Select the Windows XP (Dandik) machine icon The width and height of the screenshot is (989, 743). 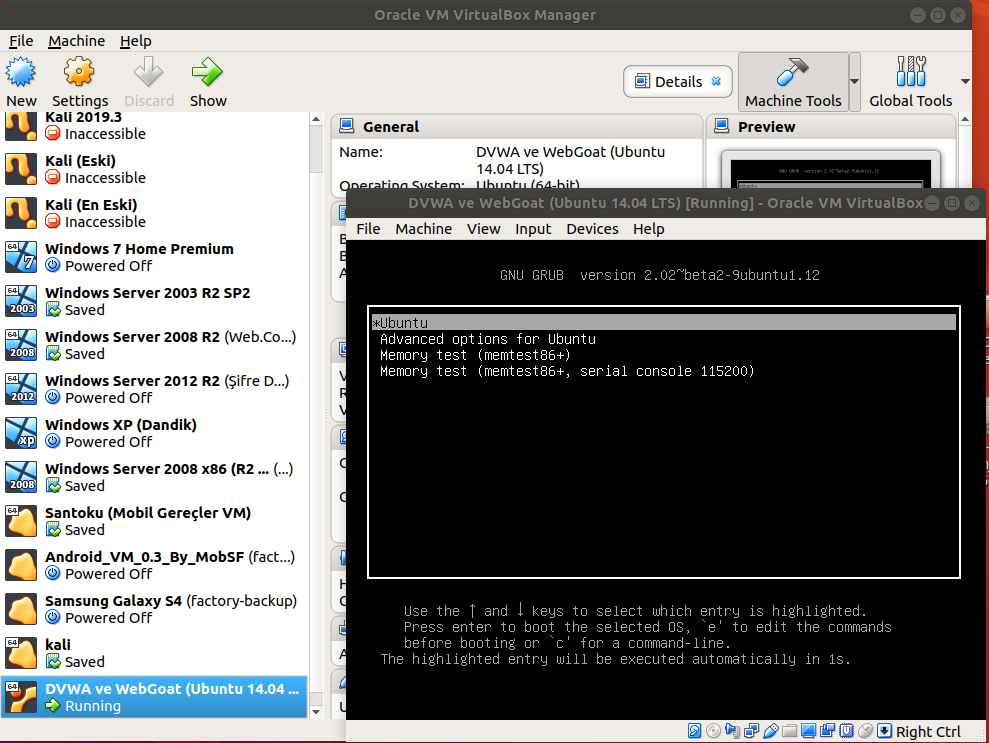(x=21, y=433)
